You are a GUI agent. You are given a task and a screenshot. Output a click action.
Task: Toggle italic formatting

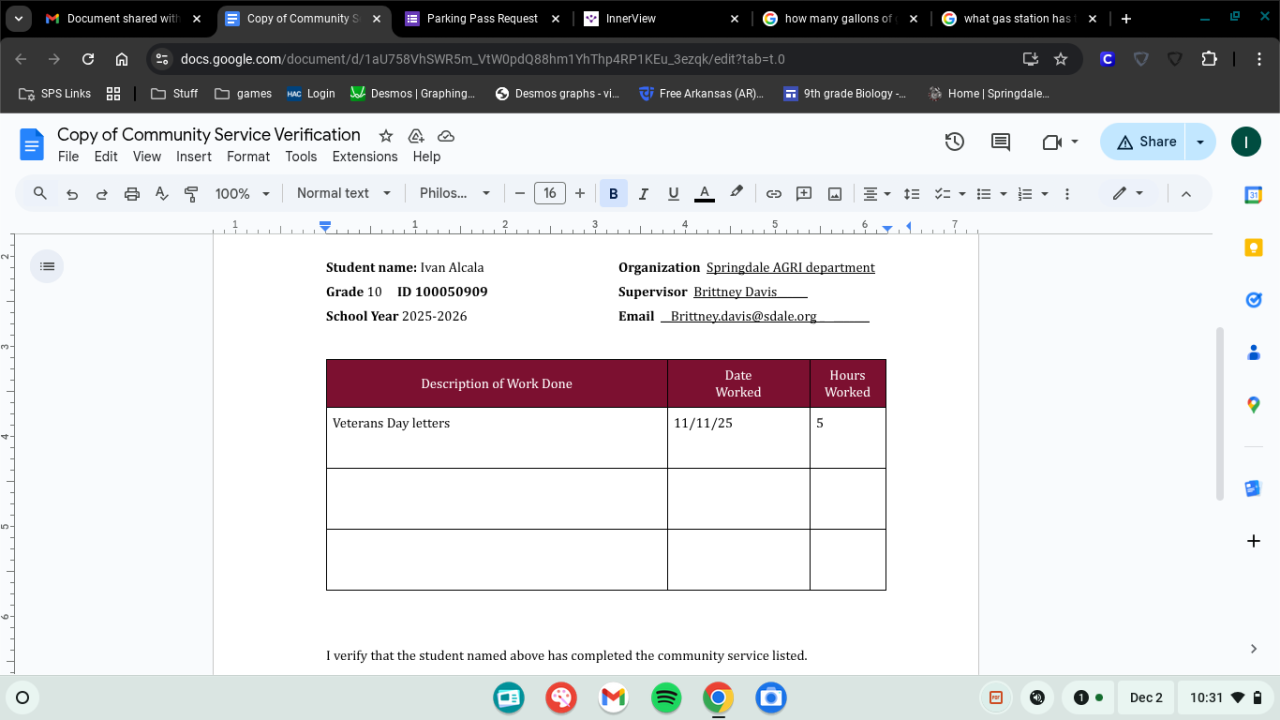[643, 194]
